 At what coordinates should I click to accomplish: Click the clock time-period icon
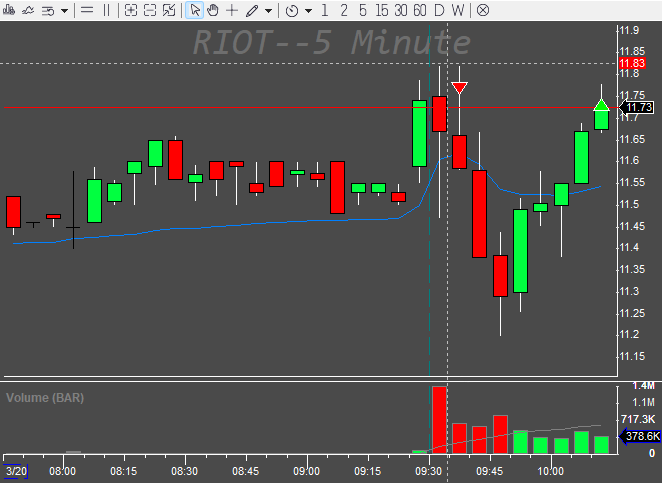[x=292, y=10]
